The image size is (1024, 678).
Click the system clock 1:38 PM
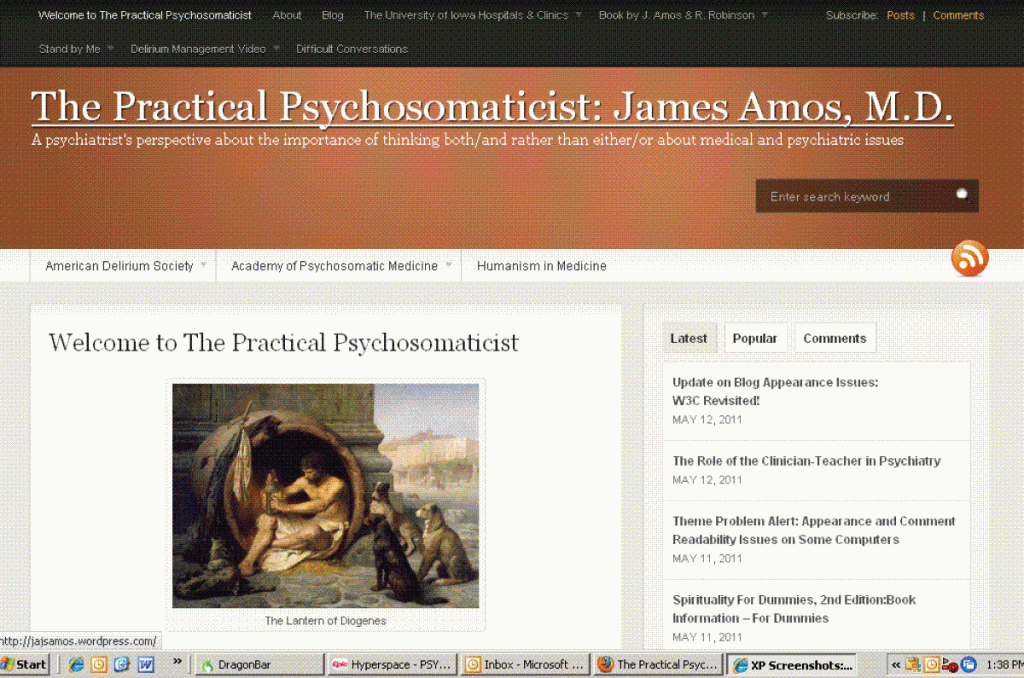1004,665
